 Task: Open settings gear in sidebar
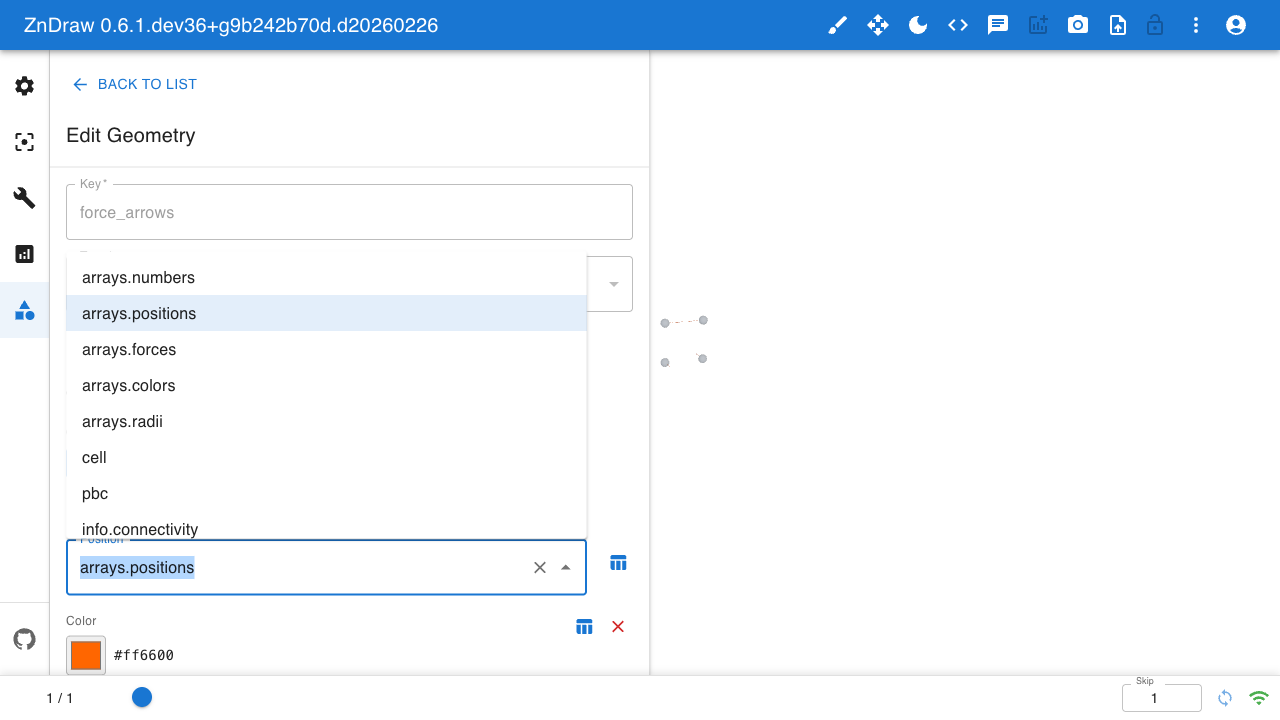[x=25, y=86]
